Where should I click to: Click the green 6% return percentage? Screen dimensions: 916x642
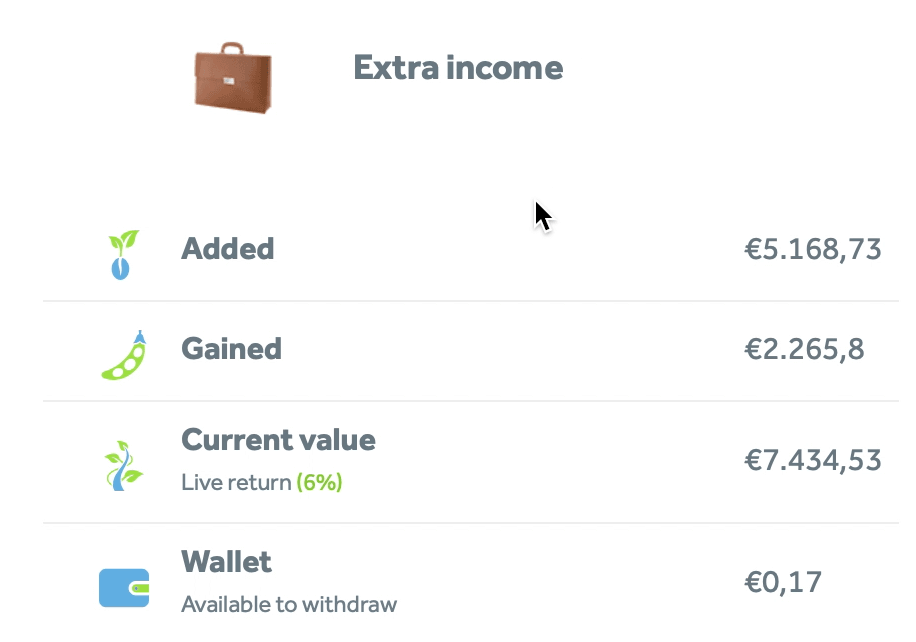tap(320, 483)
